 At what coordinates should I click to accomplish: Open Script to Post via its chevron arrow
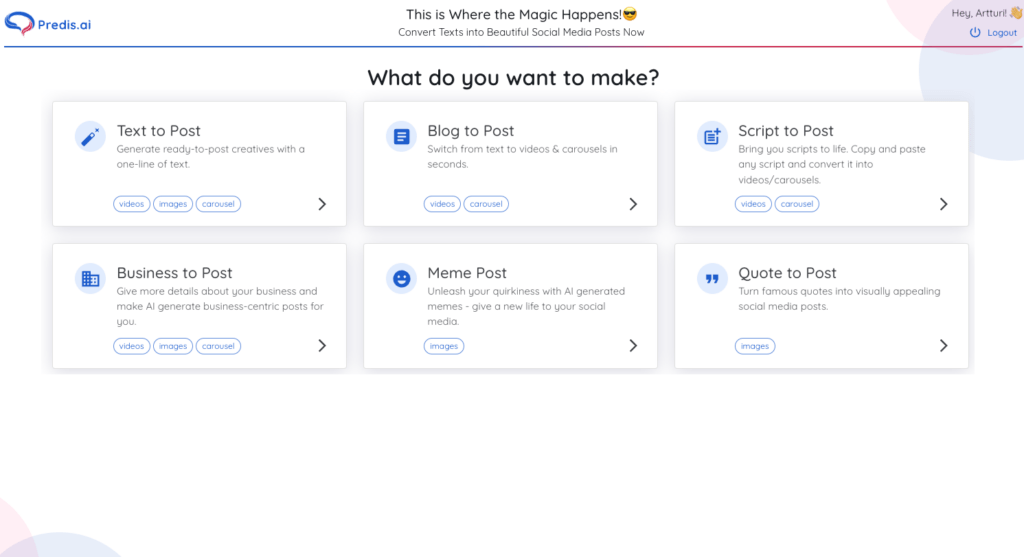pos(944,204)
